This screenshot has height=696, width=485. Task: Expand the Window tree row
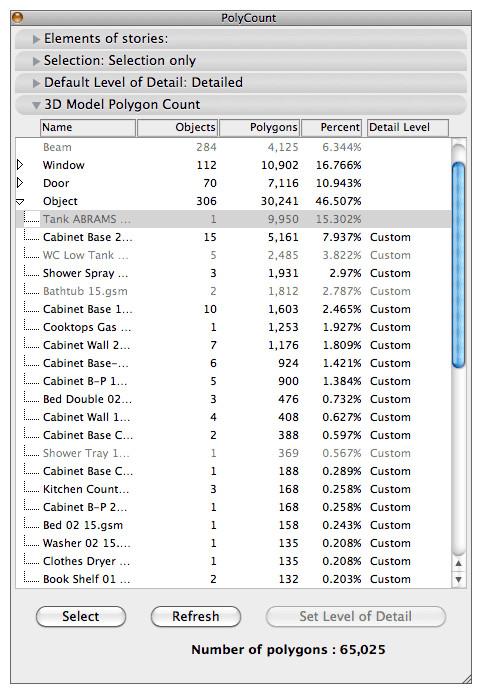[x=20, y=165]
